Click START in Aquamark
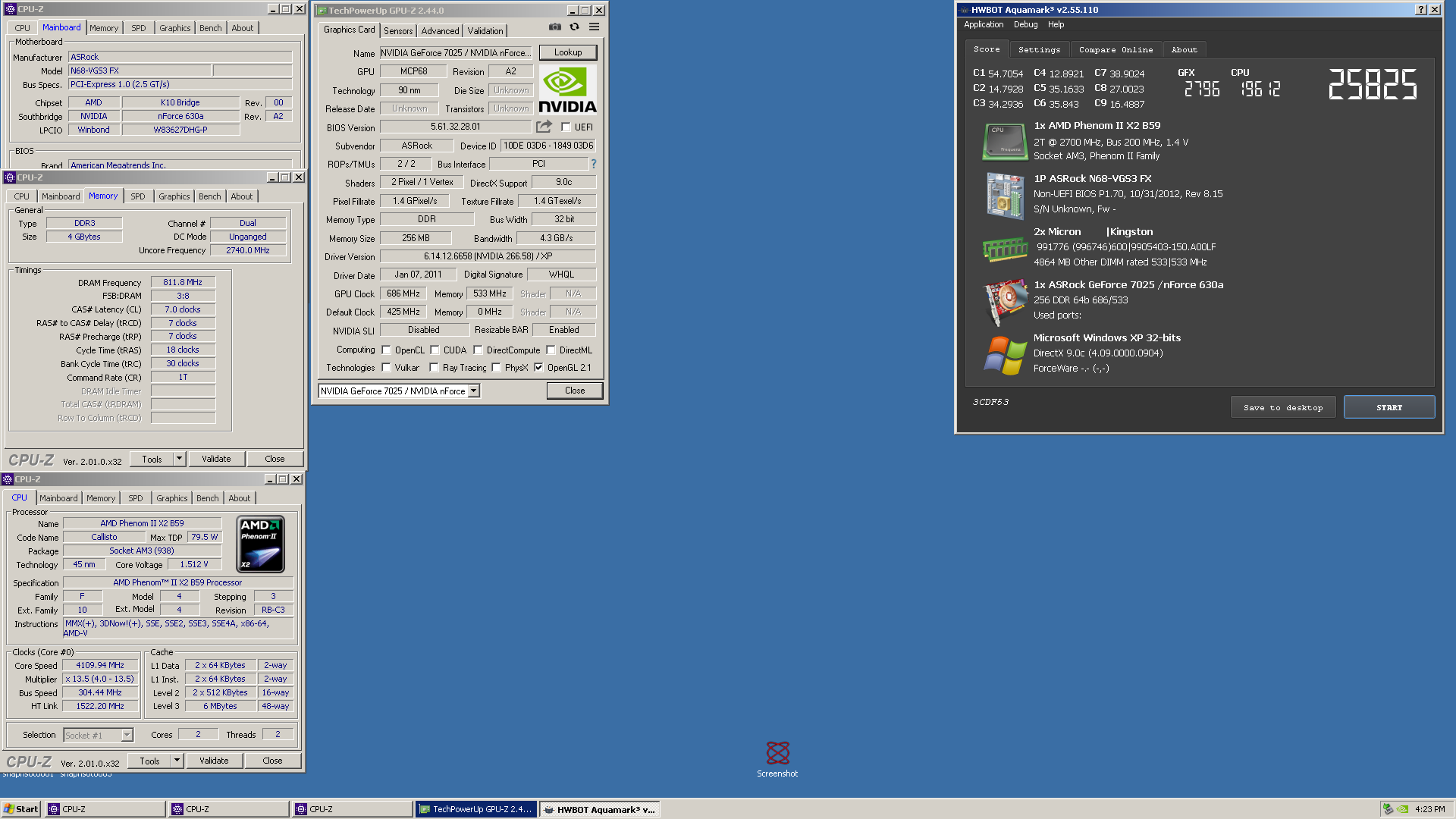Image resolution: width=1456 pixels, height=819 pixels. [x=1389, y=407]
